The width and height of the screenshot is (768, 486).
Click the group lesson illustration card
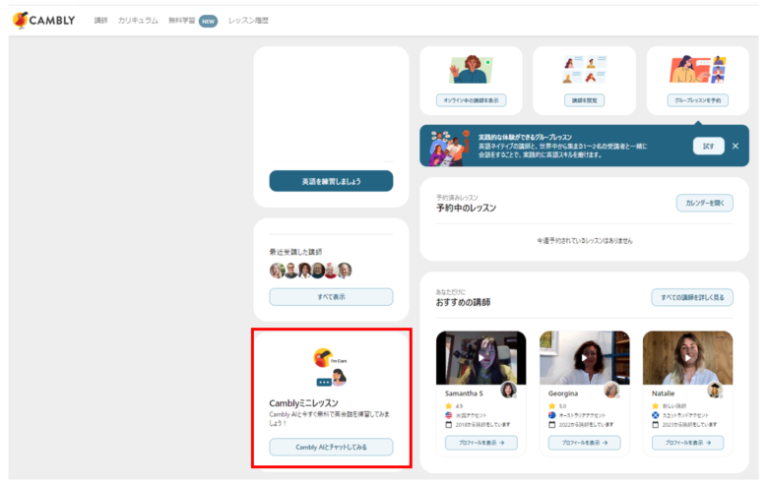click(697, 71)
